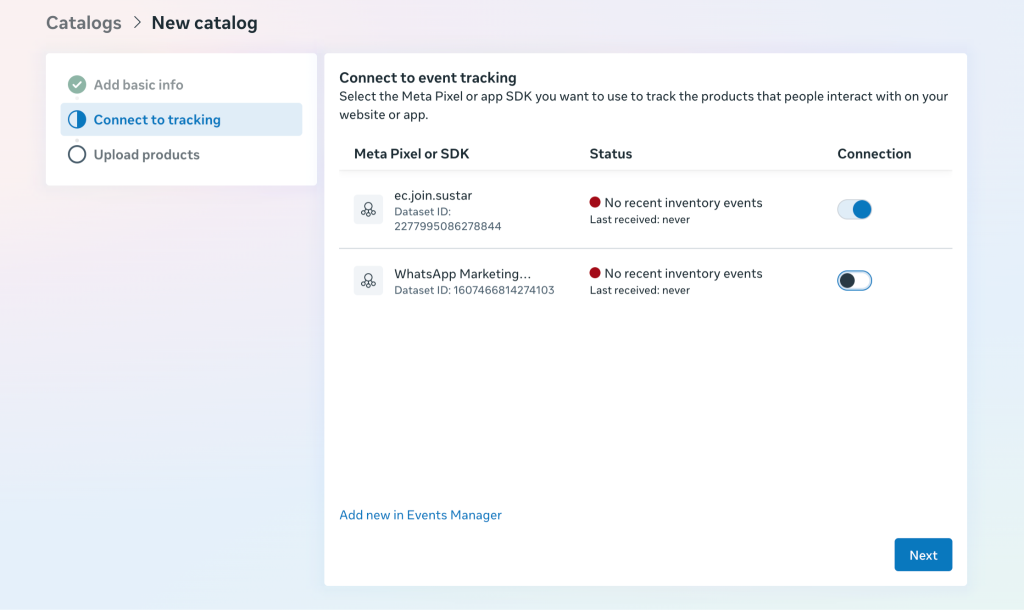Click the breadcrumb chevron after Catalogs
The width and height of the screenshot is (1024, 610).
(x=137, y=22)
